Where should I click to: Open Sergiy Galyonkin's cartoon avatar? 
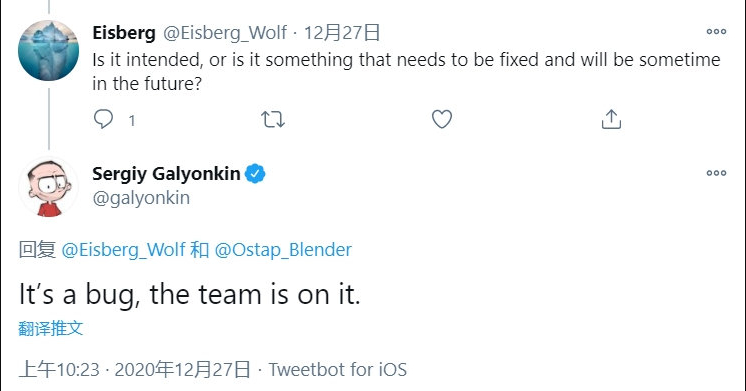[x=49, y=187]
